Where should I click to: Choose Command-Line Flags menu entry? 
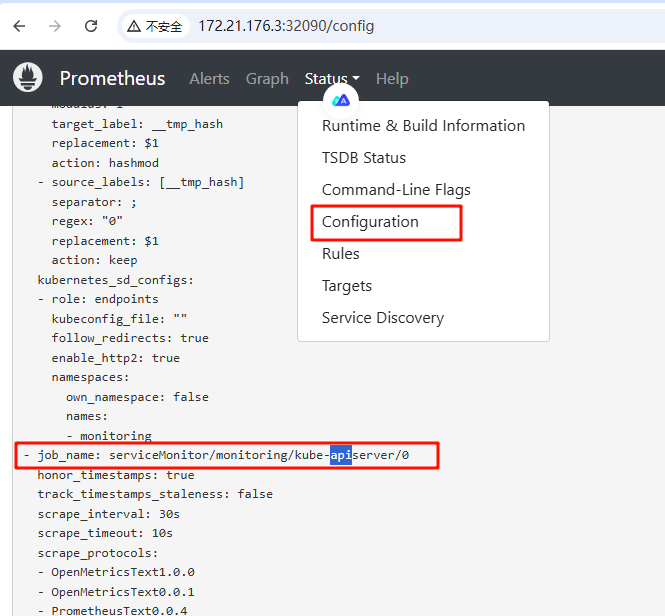(396, 190)
